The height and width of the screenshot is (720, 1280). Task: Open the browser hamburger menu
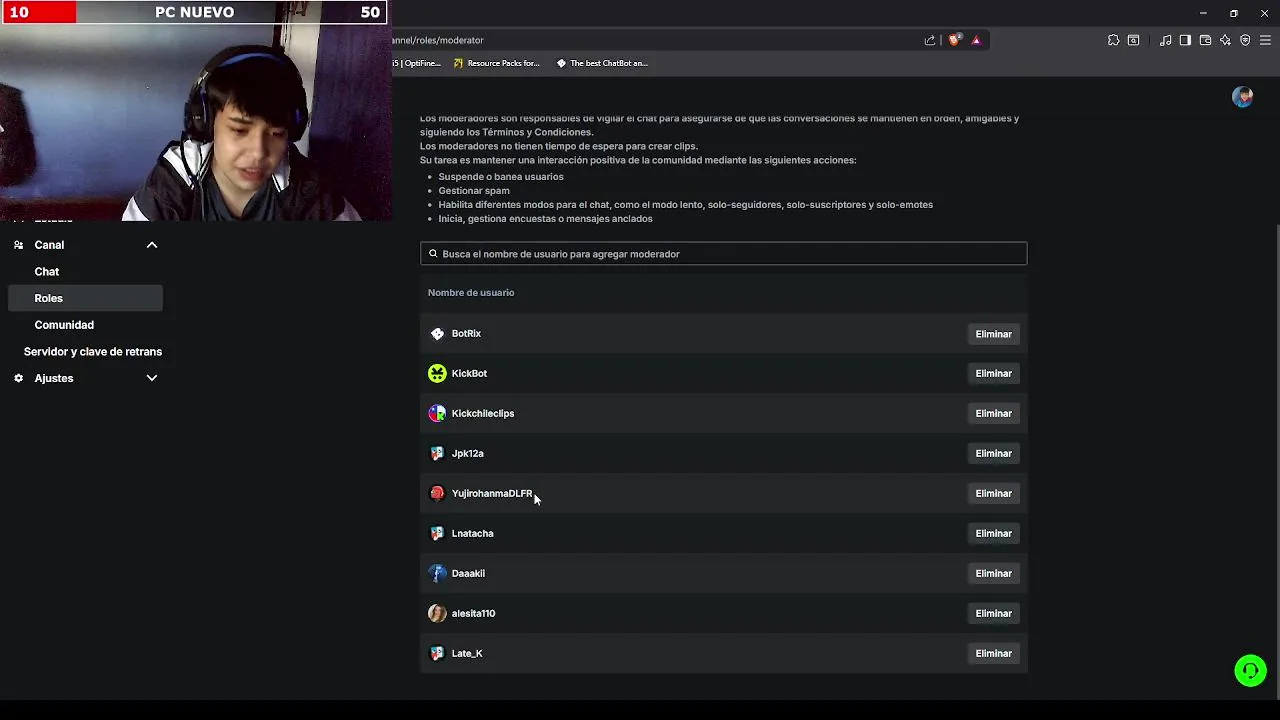(x=1265, y=40)
